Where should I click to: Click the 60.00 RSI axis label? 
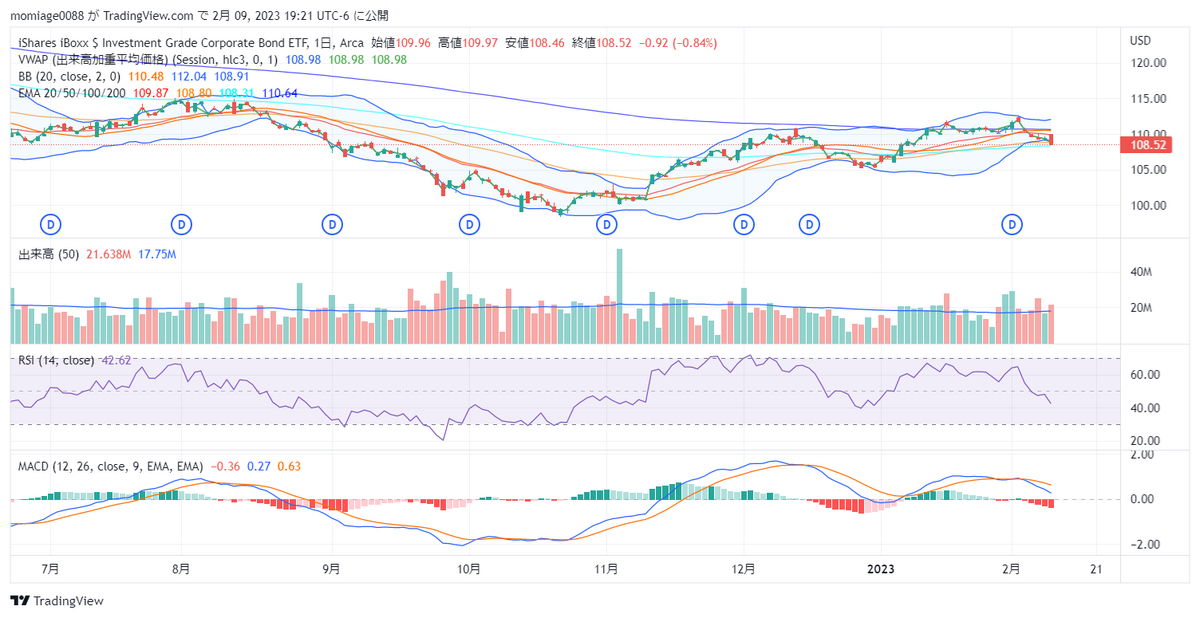coord(1145,374)
